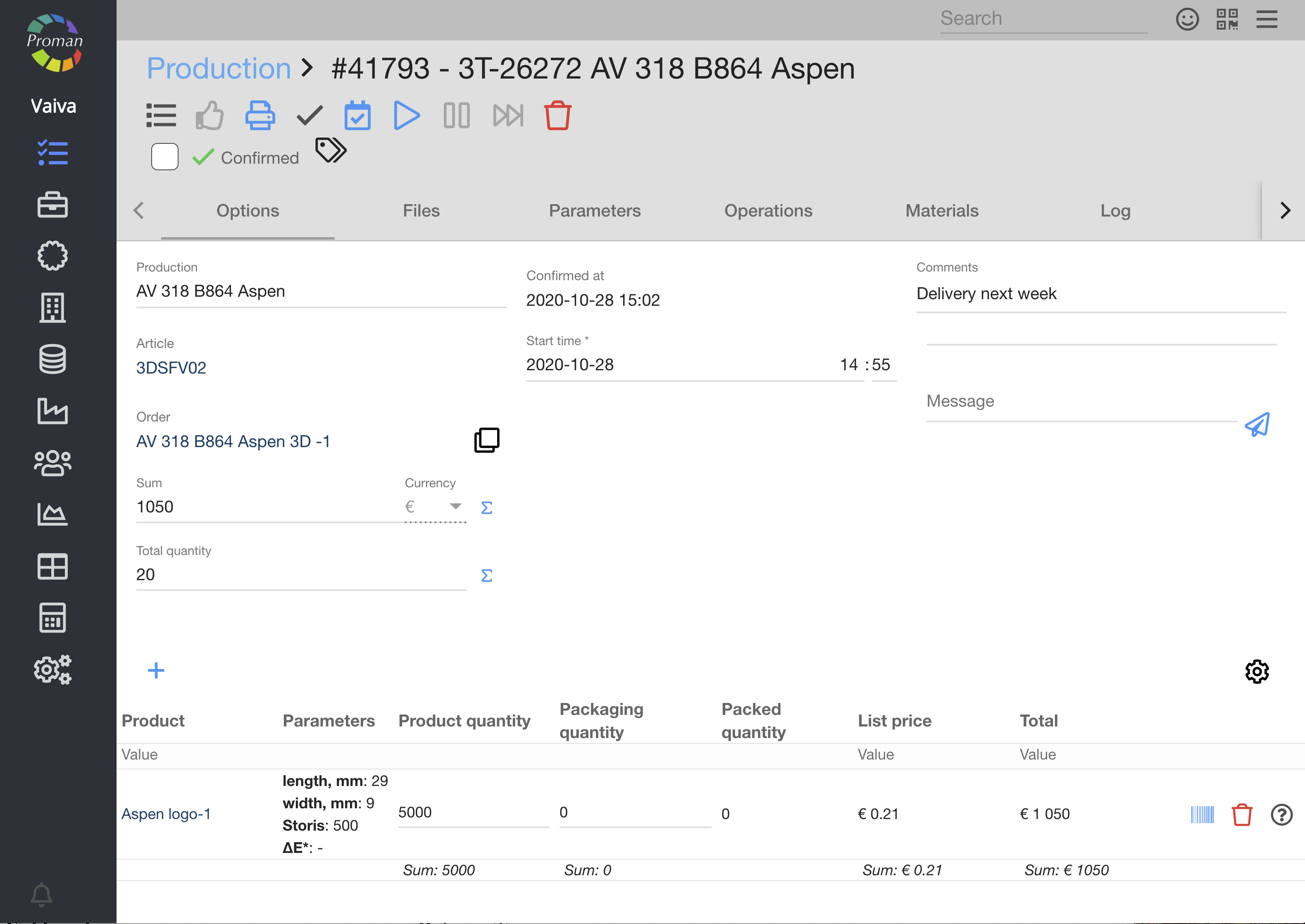Click barcode icon in Aspen logo-1 row
The height and width of the screenshot is (924, 1305).
1202,814
